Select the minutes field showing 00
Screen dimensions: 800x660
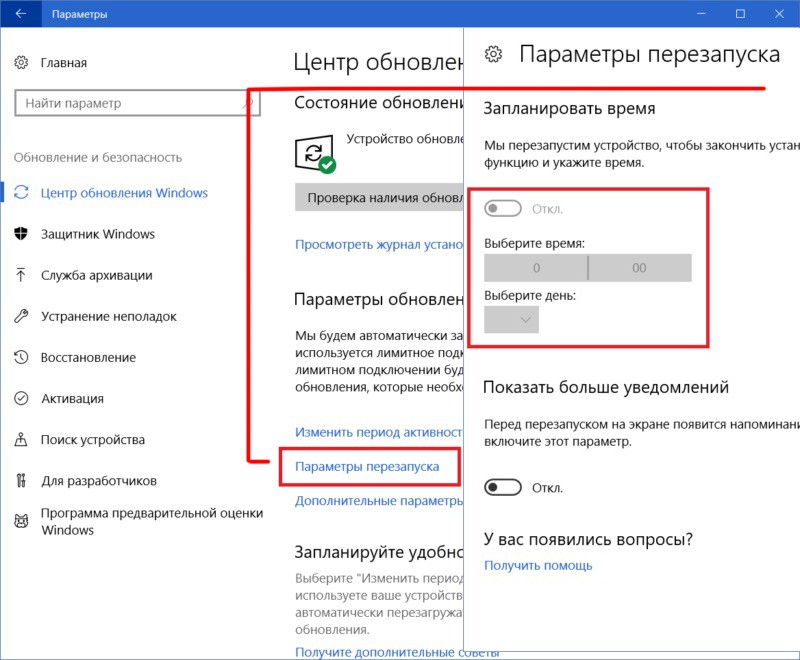pos(640,268)
